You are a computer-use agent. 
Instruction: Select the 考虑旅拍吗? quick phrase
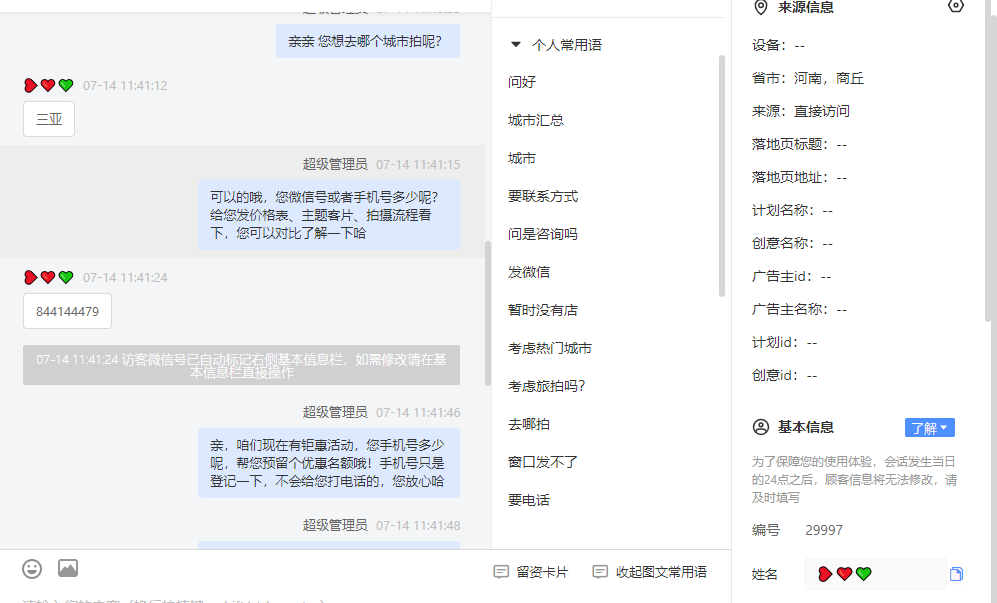(547, 386)
